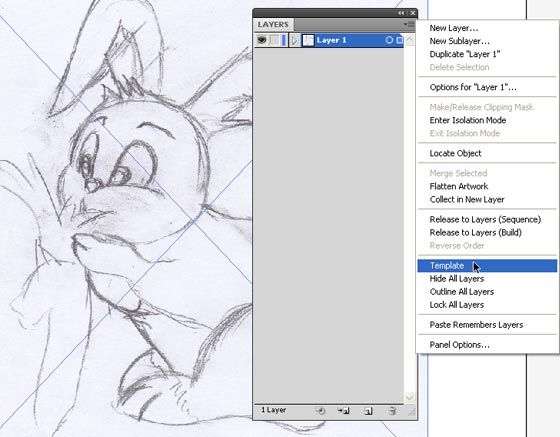Screen dimensions: 560x437
Task: Click Layer 1 target circle icon
Action: click(x=389, y=40)
